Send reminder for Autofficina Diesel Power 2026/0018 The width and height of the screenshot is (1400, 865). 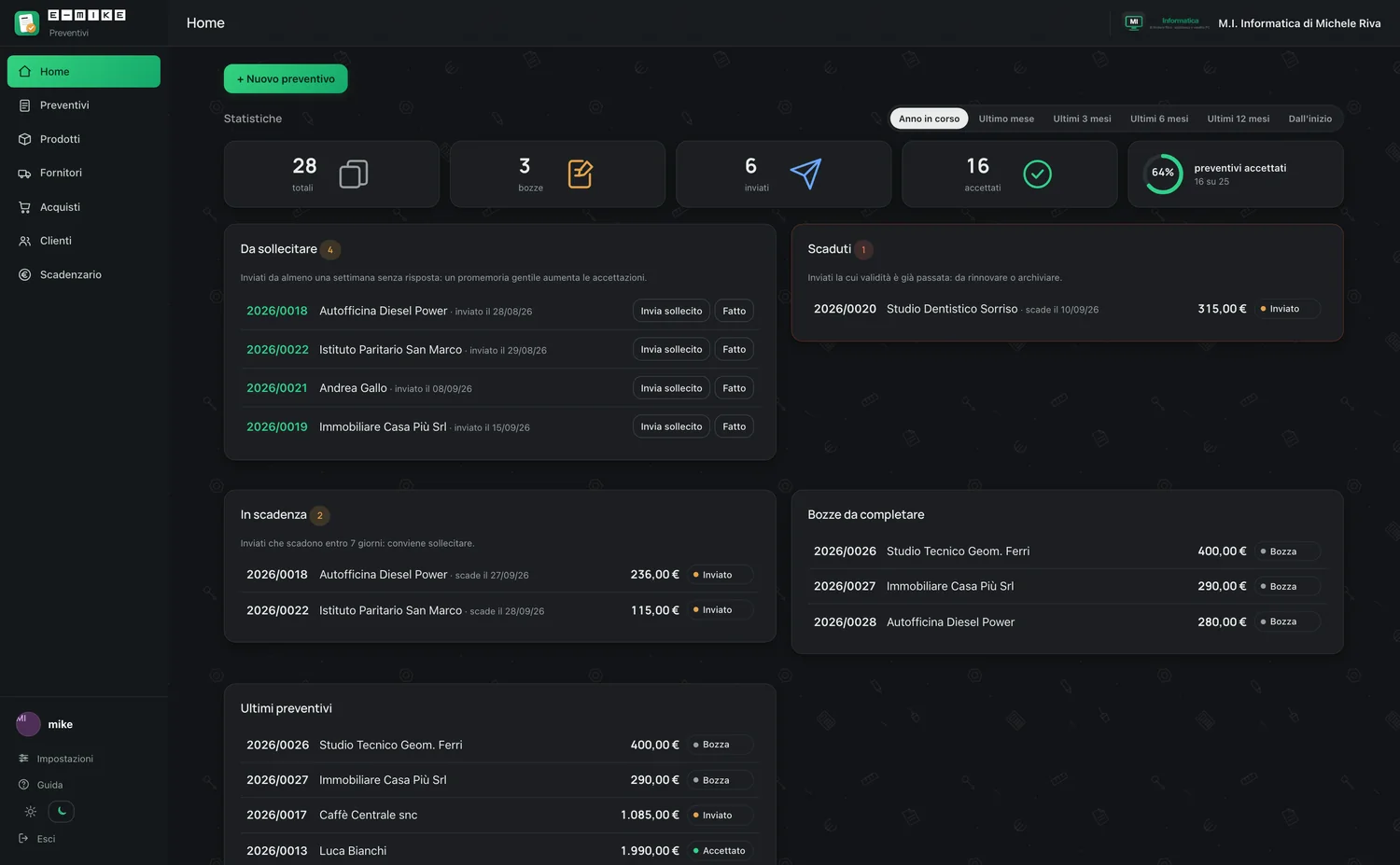671,311
